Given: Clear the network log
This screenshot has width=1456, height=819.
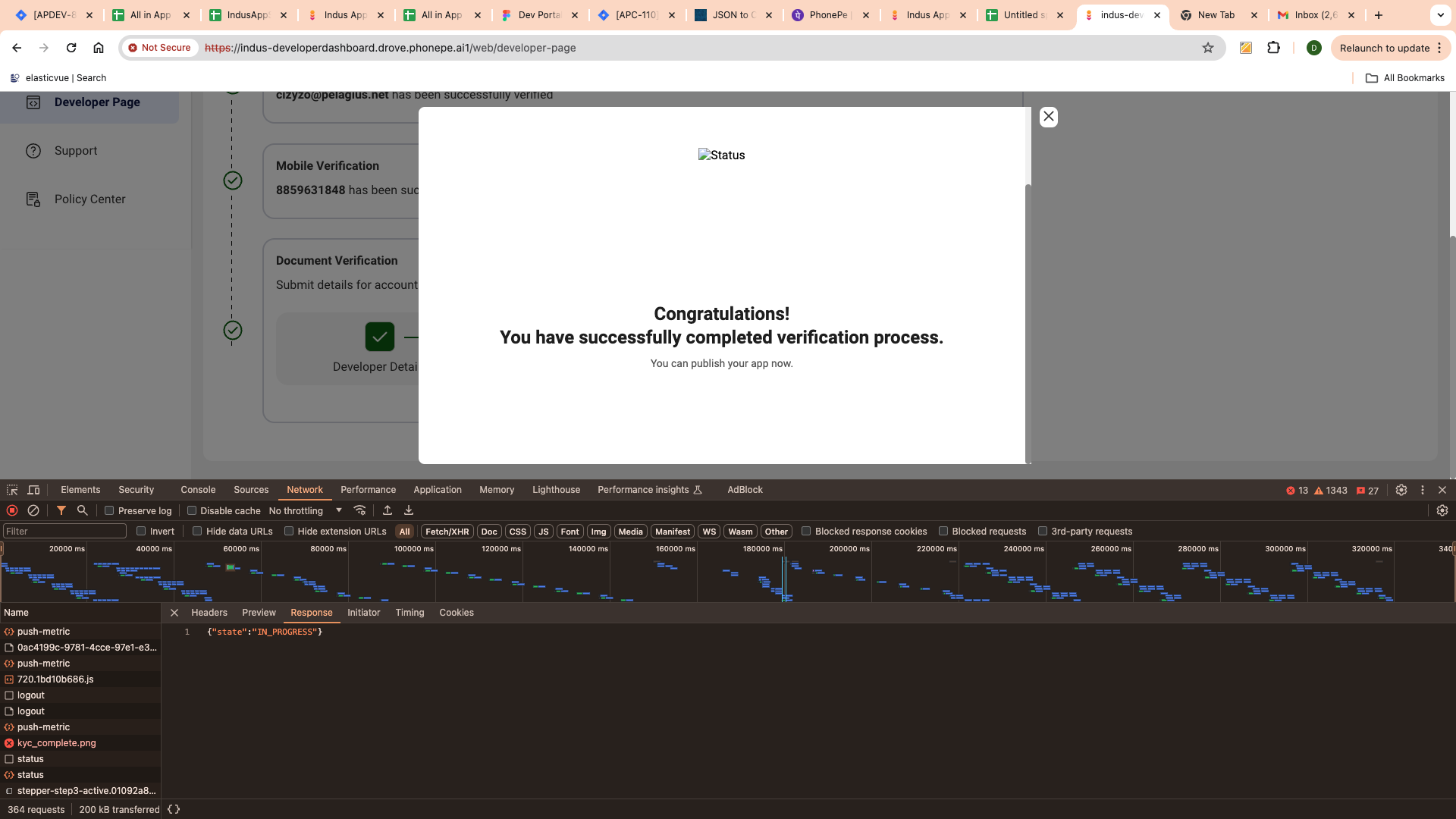Looking at the screenshot, I should pos(33,510).
